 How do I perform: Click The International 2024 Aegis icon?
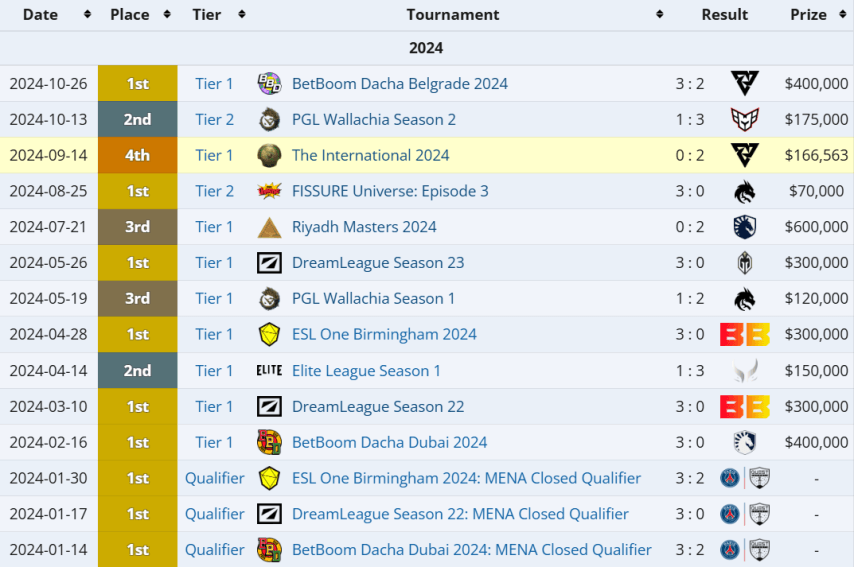coord(269,155)
